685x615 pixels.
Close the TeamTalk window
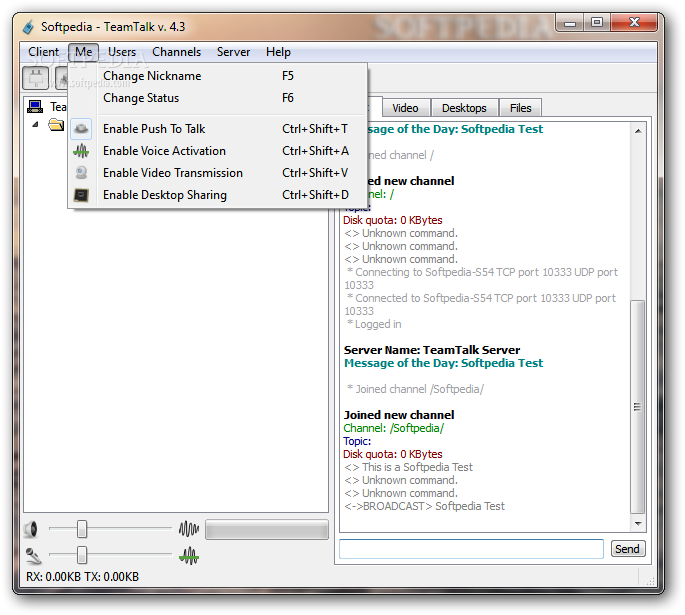[x=634, y=23]
